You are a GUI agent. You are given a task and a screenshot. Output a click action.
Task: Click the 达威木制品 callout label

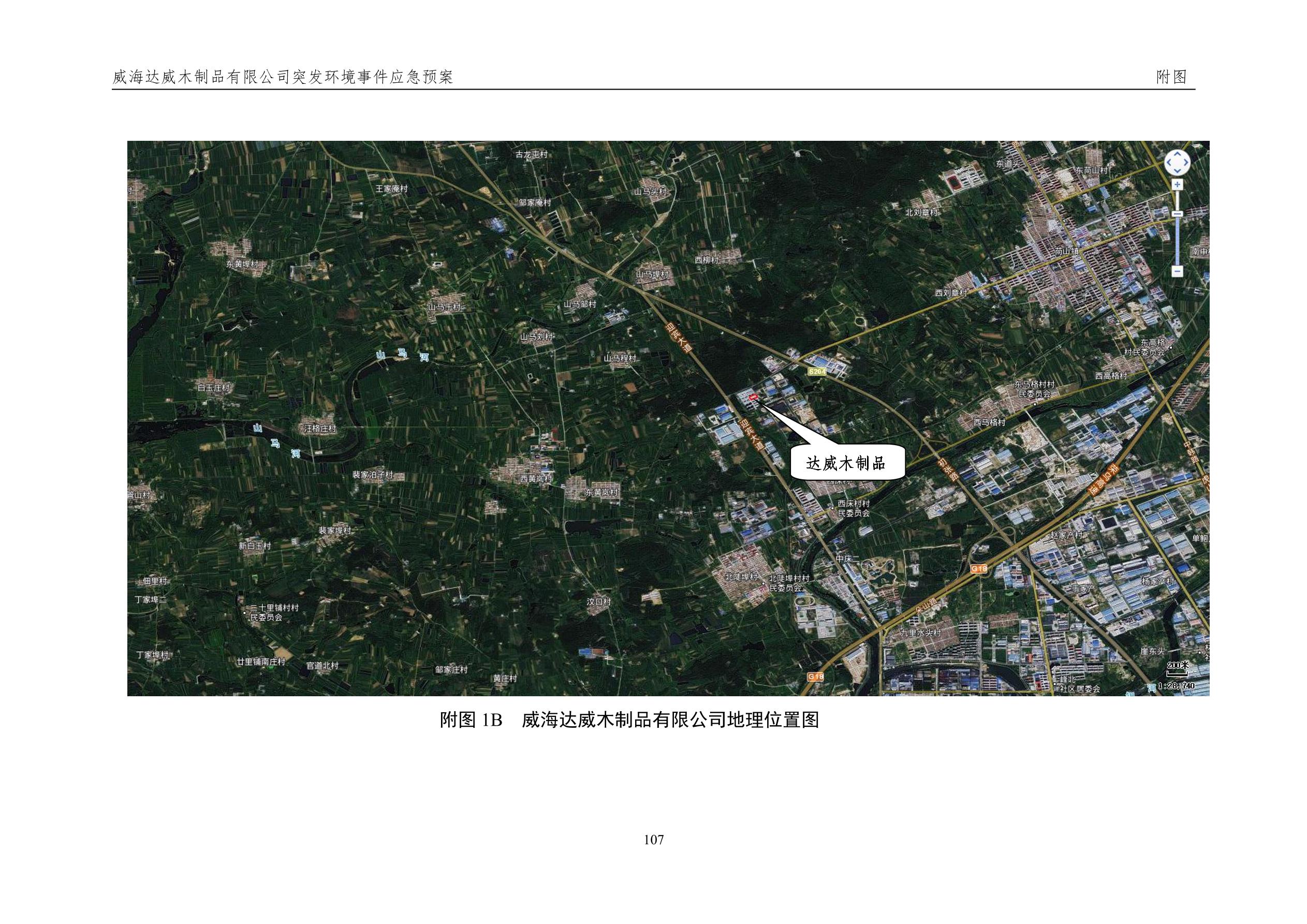[846, 463]
